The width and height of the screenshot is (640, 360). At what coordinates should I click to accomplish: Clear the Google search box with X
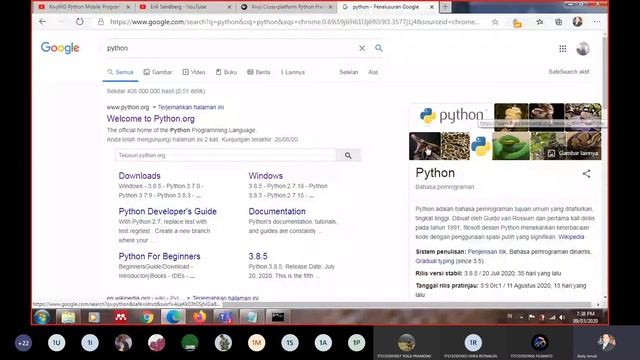coord(362,48)
